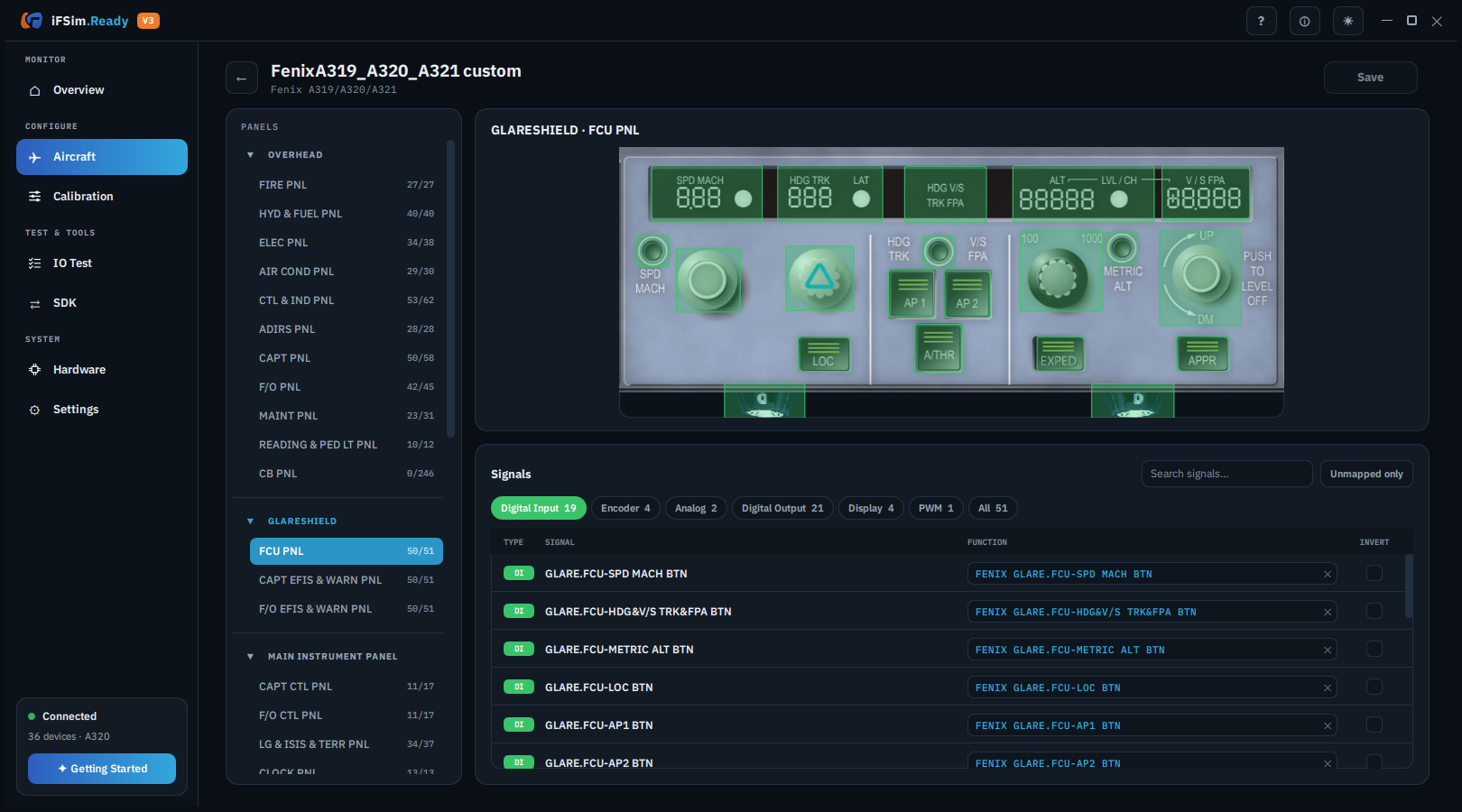Click the Save button
The height and width of the screenshot is (812, 1462).
[1370, 78]
